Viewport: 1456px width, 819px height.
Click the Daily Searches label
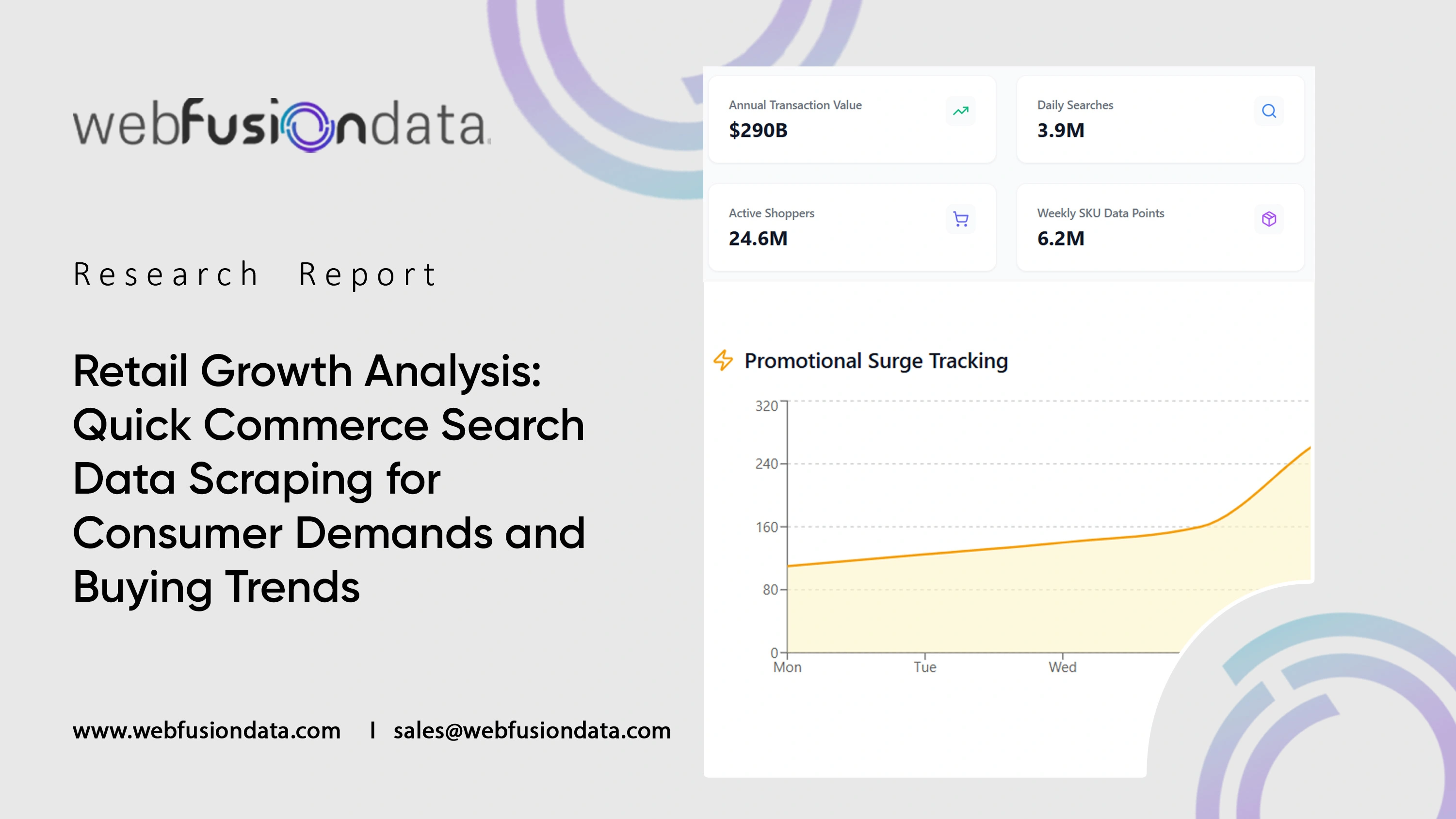click(1075, 105)
